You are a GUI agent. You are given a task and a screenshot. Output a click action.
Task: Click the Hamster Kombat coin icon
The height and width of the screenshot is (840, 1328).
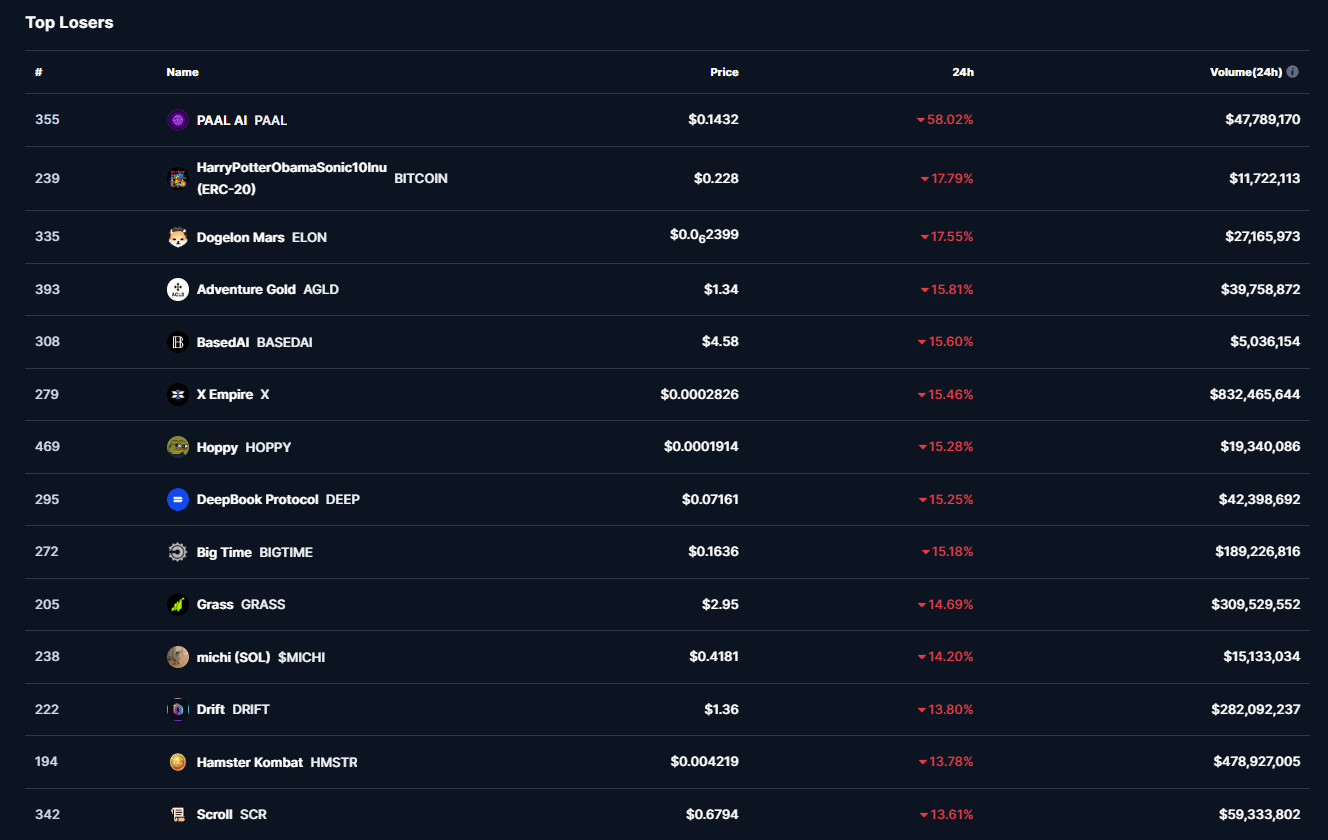pos(178,762)
